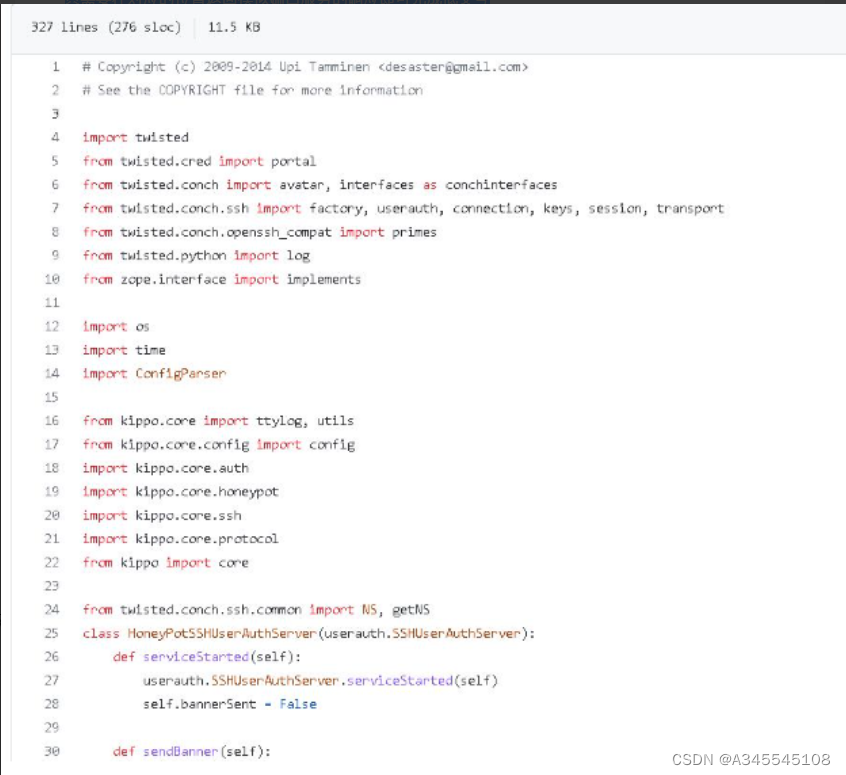
Task: Select line number 7 in the gutter
Action: (x=55, y=208)
